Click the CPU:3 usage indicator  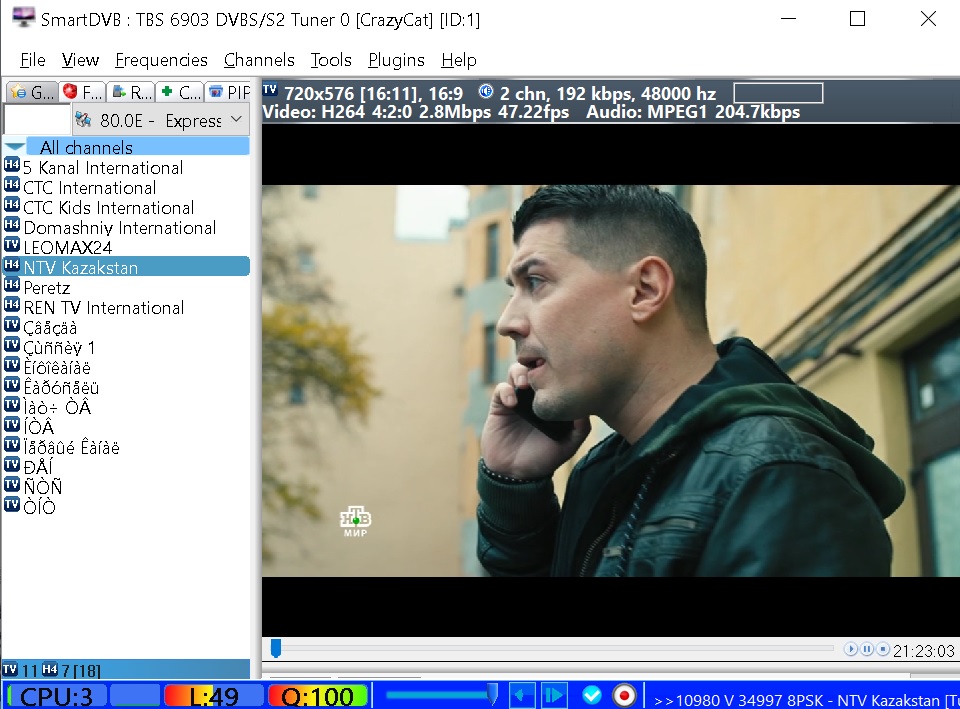pos(56,697)
